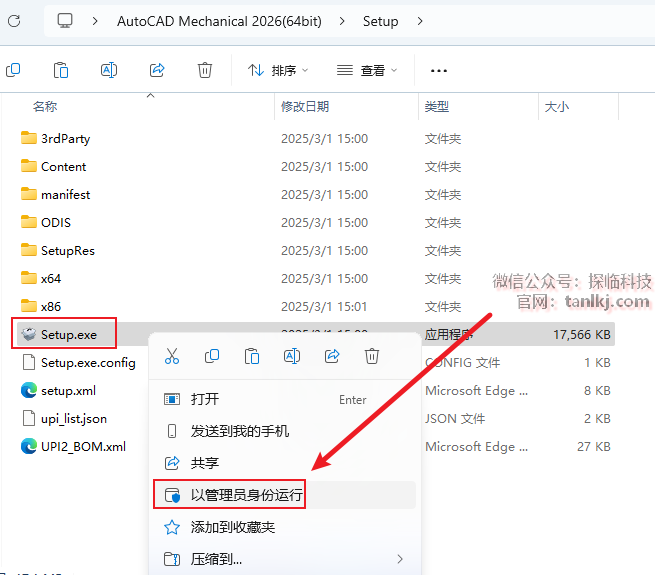Click the Setup.exe installer icon
The height and width of the screenshot is (575, 655).
pyautogui.click(x=29, y=334)
